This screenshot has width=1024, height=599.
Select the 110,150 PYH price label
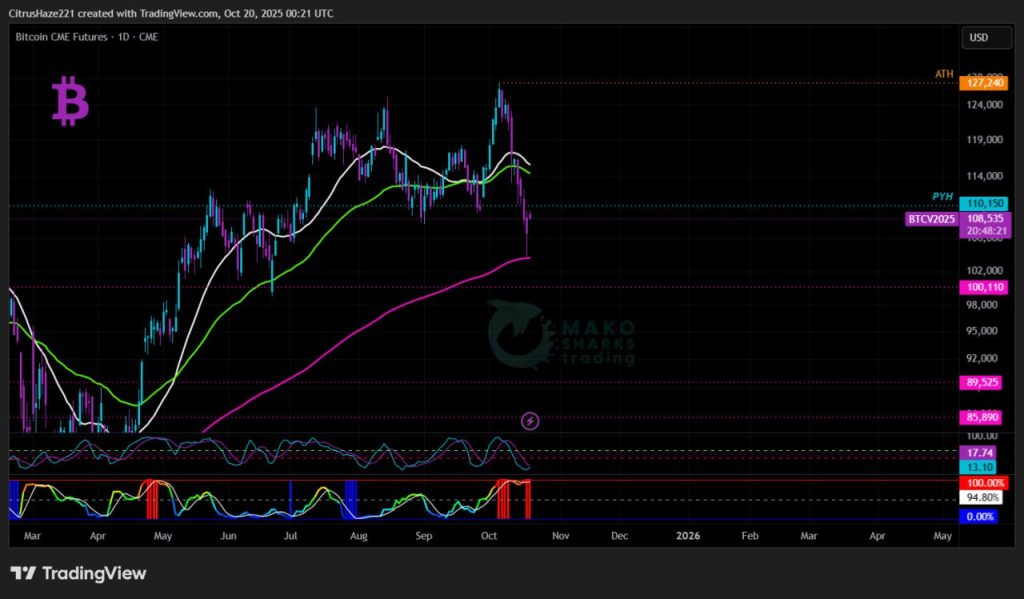coord(985,204)
